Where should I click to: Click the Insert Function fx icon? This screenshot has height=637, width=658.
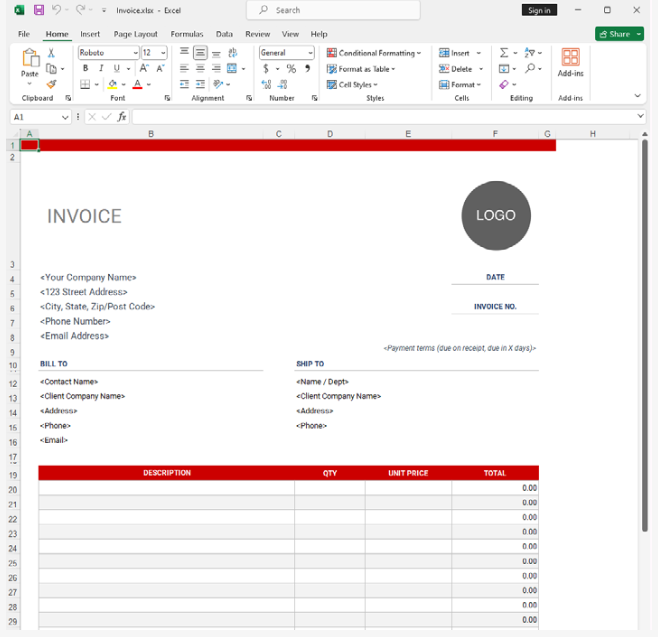pyautogui.click(x=122, y=117)
